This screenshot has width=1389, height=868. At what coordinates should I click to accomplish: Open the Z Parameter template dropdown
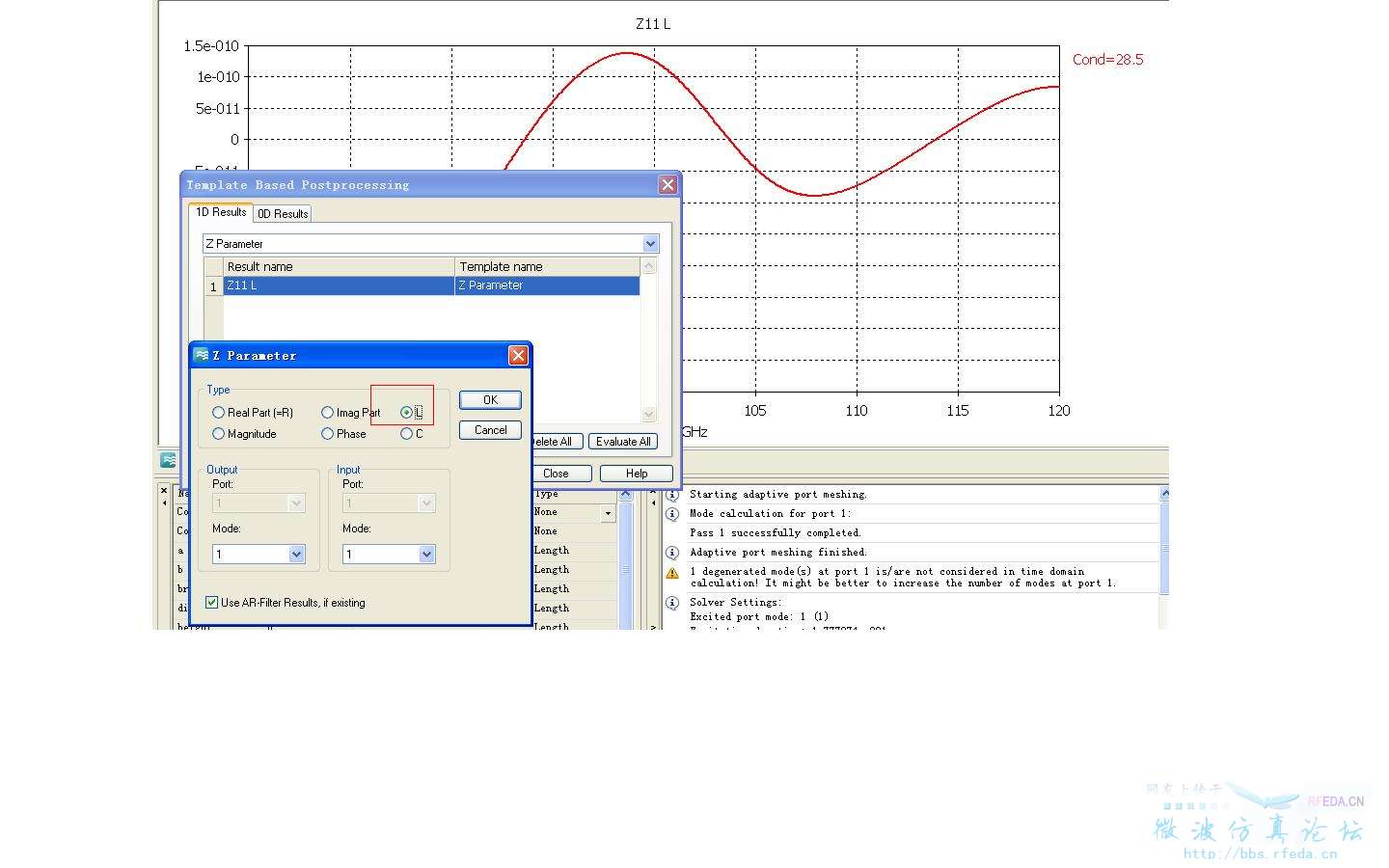(x=650, y=244)
